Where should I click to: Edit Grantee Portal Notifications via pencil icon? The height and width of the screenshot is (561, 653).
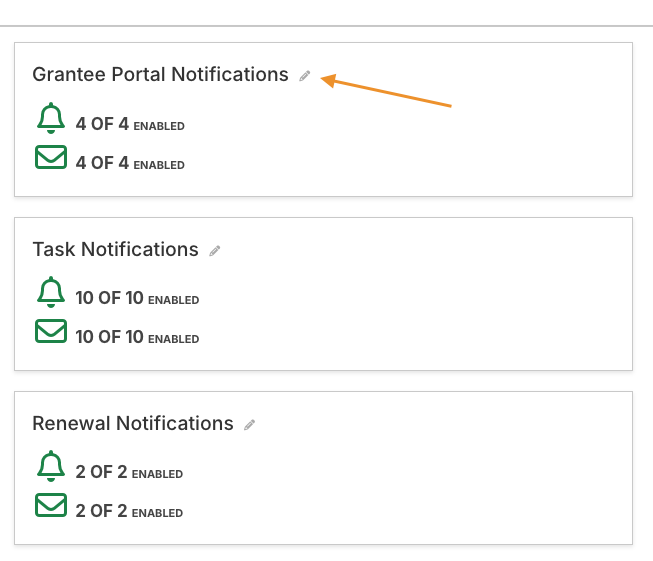(305, 76)
